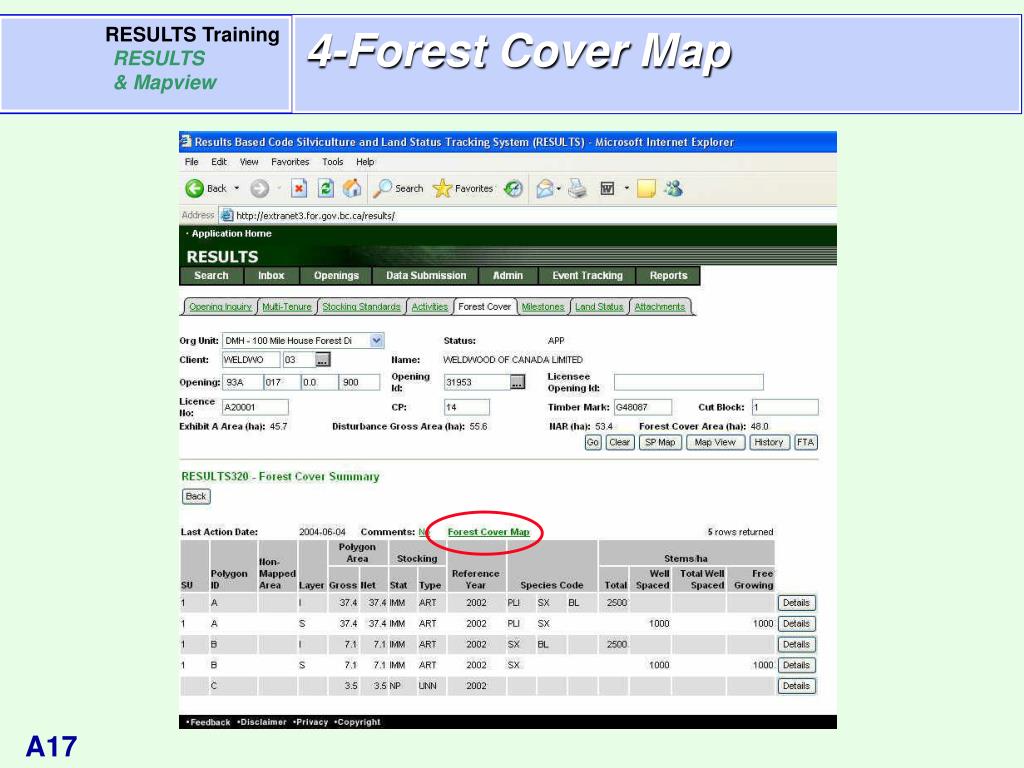The image size is (1024, 768).
Task: Click the Licence No input field
Action: pyautogui.click(x=255, y=408)
